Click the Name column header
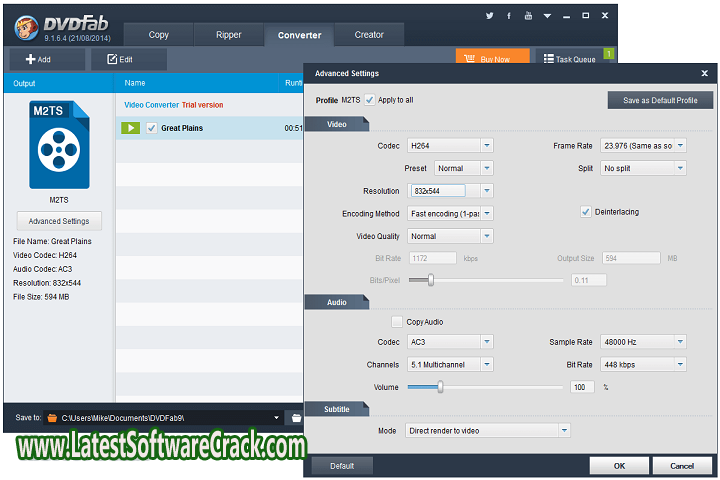This screenshot has width=720, height=480. (x=135, y=83)
